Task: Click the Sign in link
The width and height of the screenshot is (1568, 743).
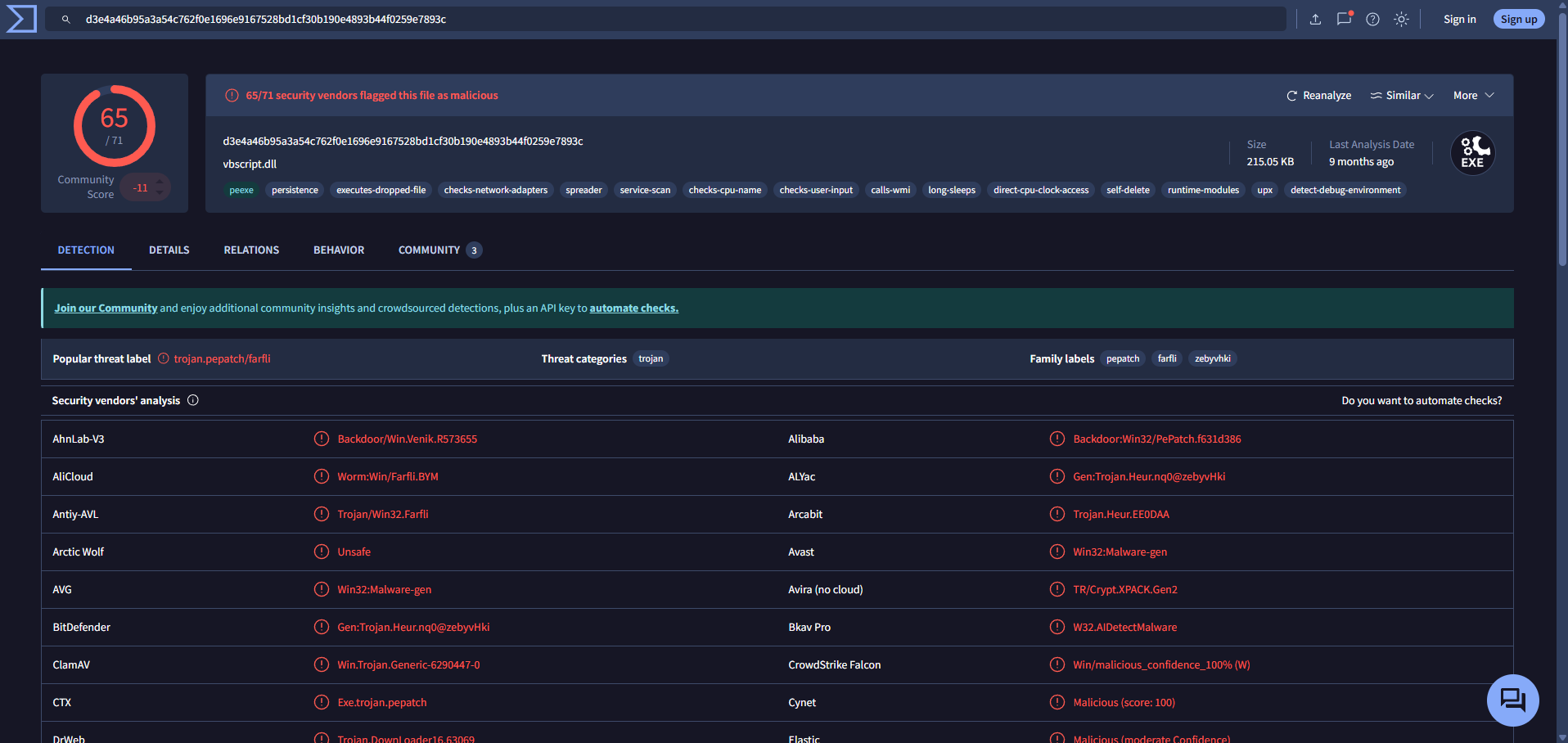Action: point(1459,19)
